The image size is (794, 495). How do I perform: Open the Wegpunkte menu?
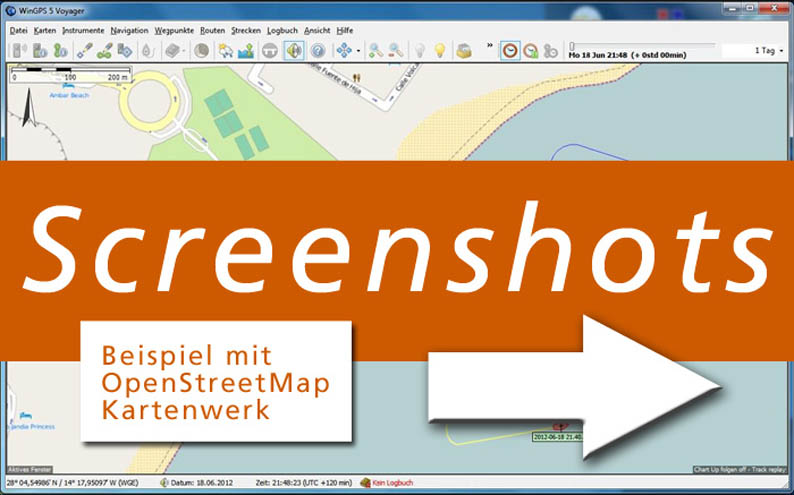click(x=175, y=30)
